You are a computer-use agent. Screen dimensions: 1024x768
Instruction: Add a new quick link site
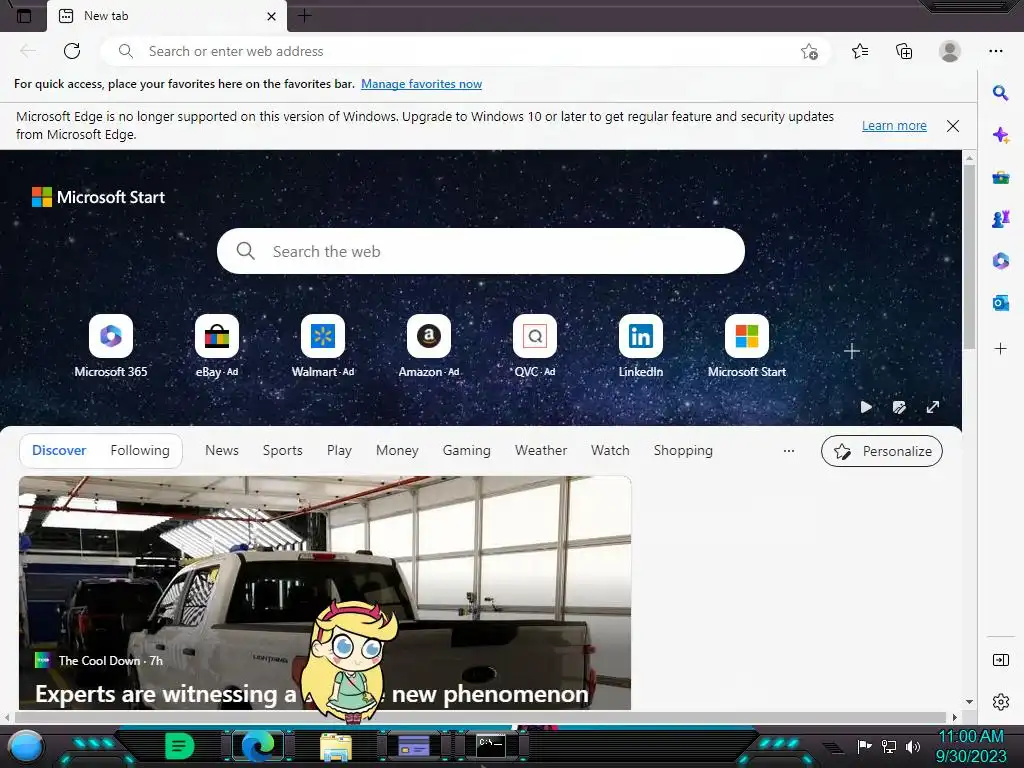click(x=852, y=351)
